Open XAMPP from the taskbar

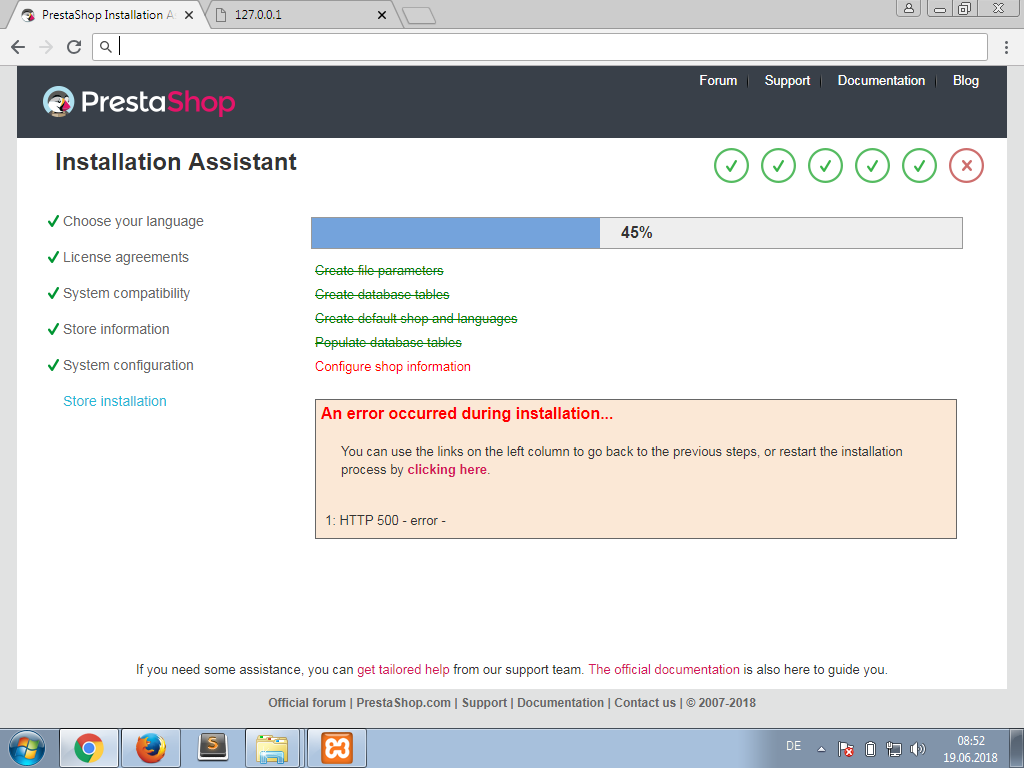point(336,748)
